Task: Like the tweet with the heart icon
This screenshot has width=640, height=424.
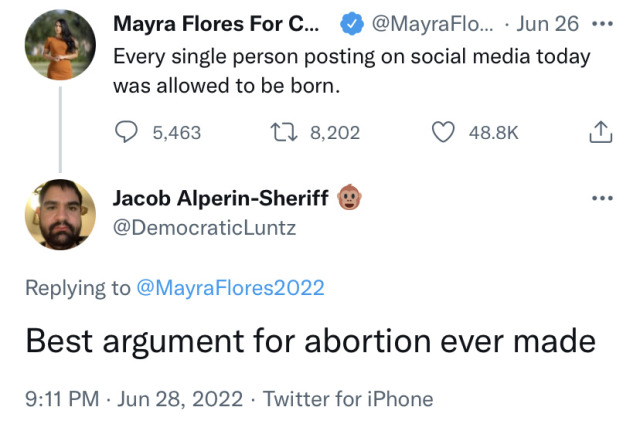Action: pyautogui.click(x=443, y=132)
